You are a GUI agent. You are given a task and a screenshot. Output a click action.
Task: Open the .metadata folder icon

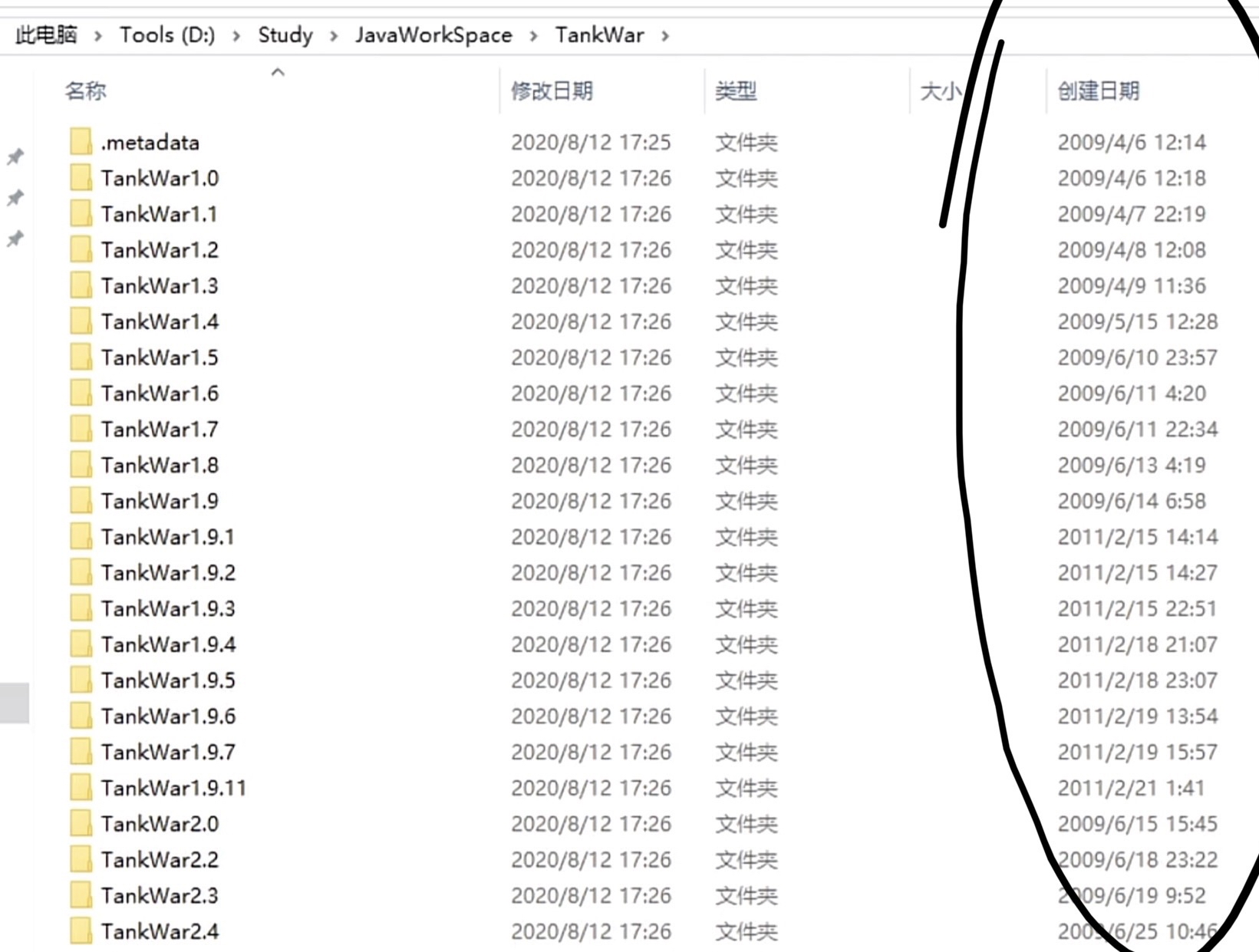(81, 142)
